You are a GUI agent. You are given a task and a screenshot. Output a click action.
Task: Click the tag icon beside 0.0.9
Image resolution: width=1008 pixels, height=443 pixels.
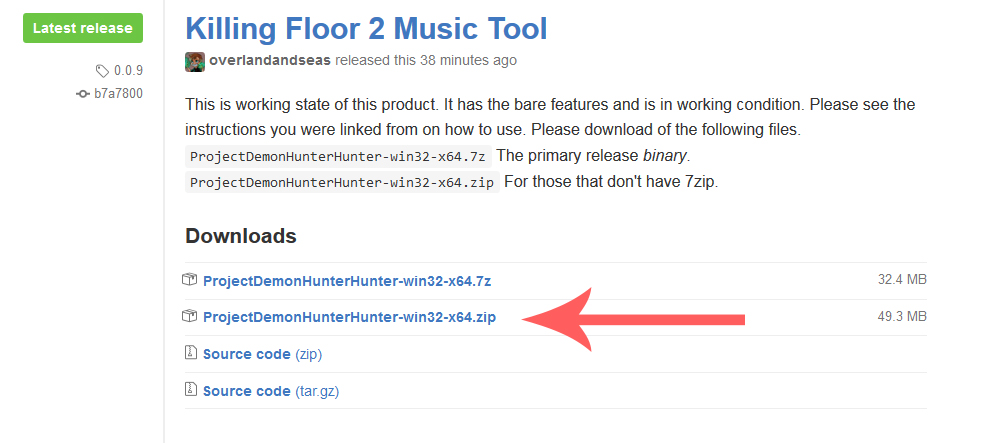(x=102, y=71)
